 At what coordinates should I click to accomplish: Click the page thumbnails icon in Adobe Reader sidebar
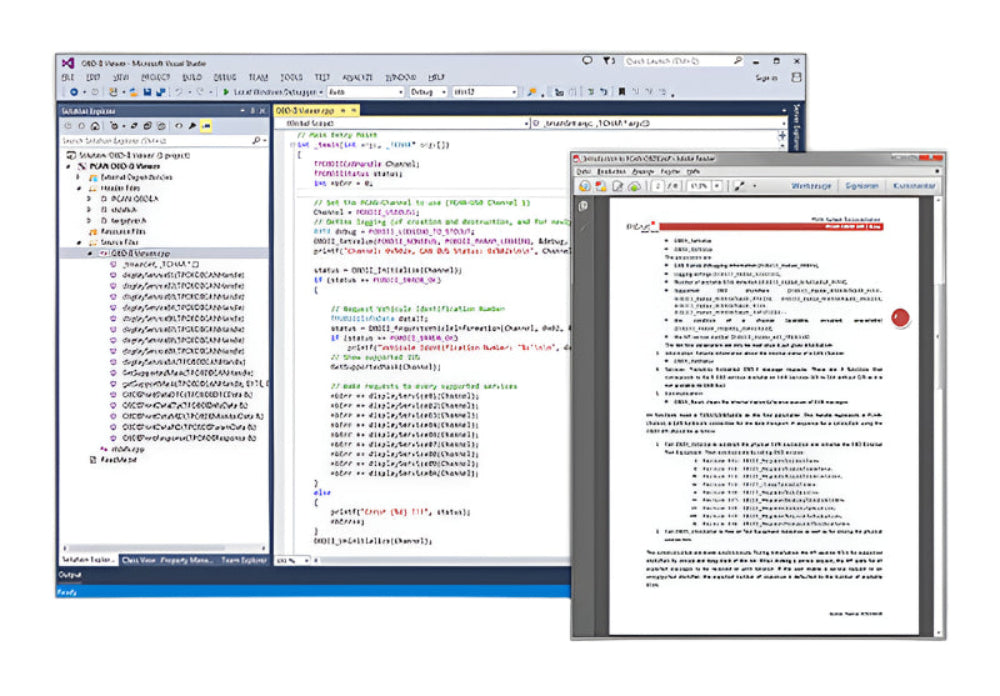581,206
